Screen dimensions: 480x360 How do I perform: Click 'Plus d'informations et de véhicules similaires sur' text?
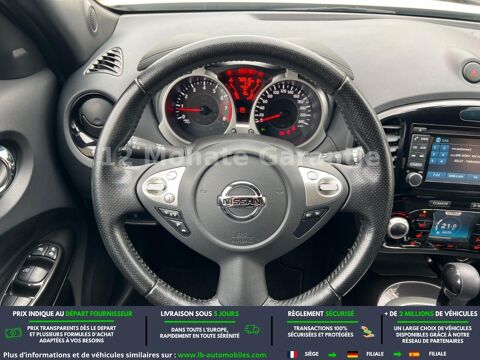(x=89, y=355)
